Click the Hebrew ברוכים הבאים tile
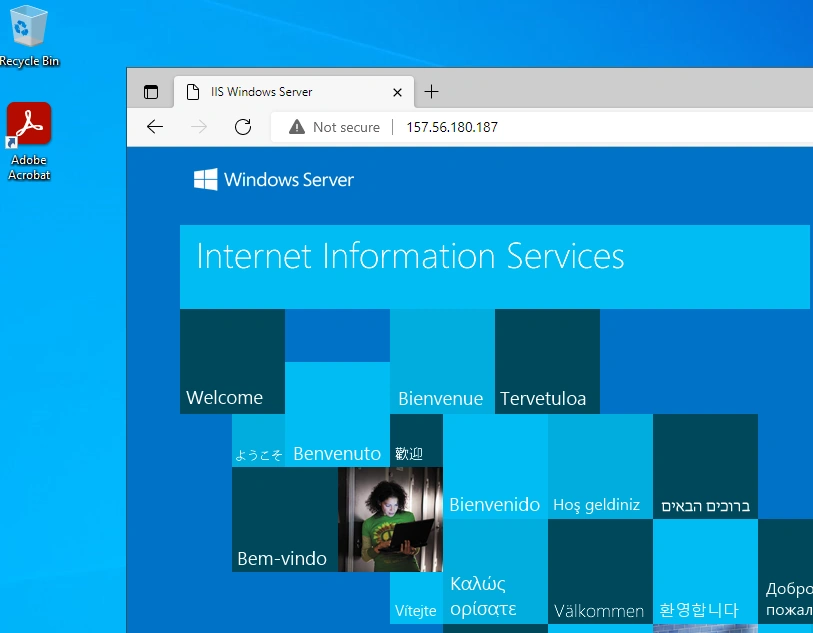813x633 pixels. pyautogui.click(x=705, y=467)
